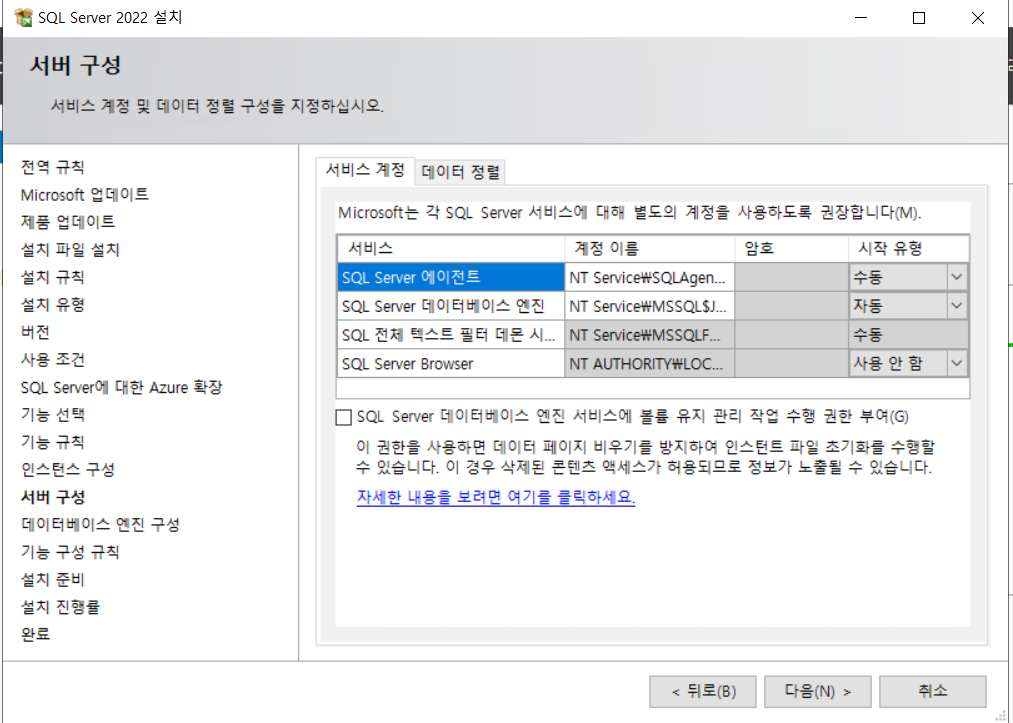Select 설치 규칙 step in sidebar
This screenshot has width=1013, height=723.
(52, 277)
